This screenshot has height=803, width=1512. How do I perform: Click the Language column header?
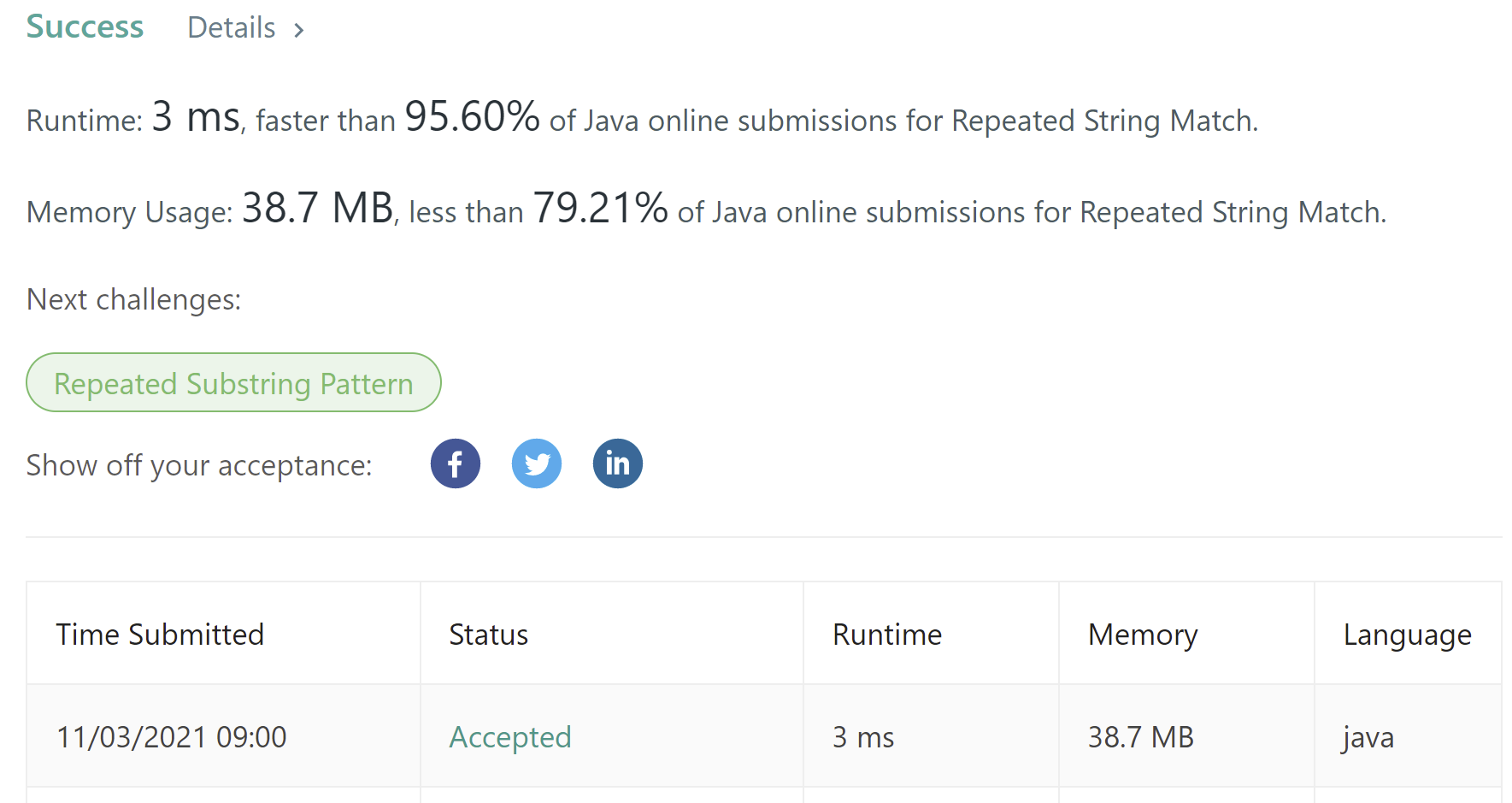pyautogui.click(x=1407, y=635)
